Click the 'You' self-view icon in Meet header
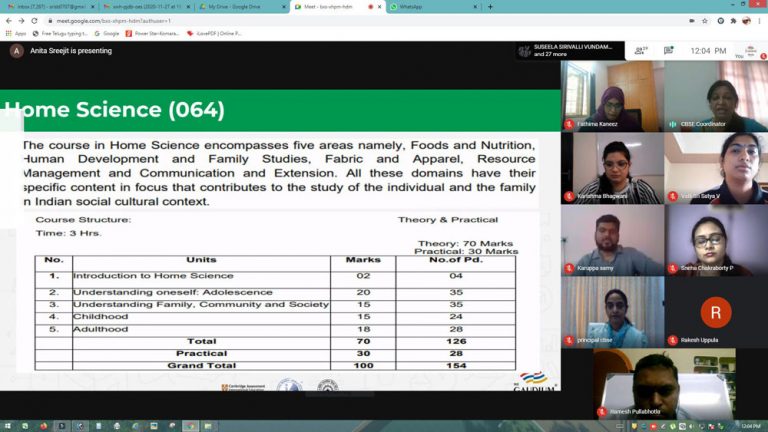The height and width of the screenshot is (432, 768). pos(750,51)
